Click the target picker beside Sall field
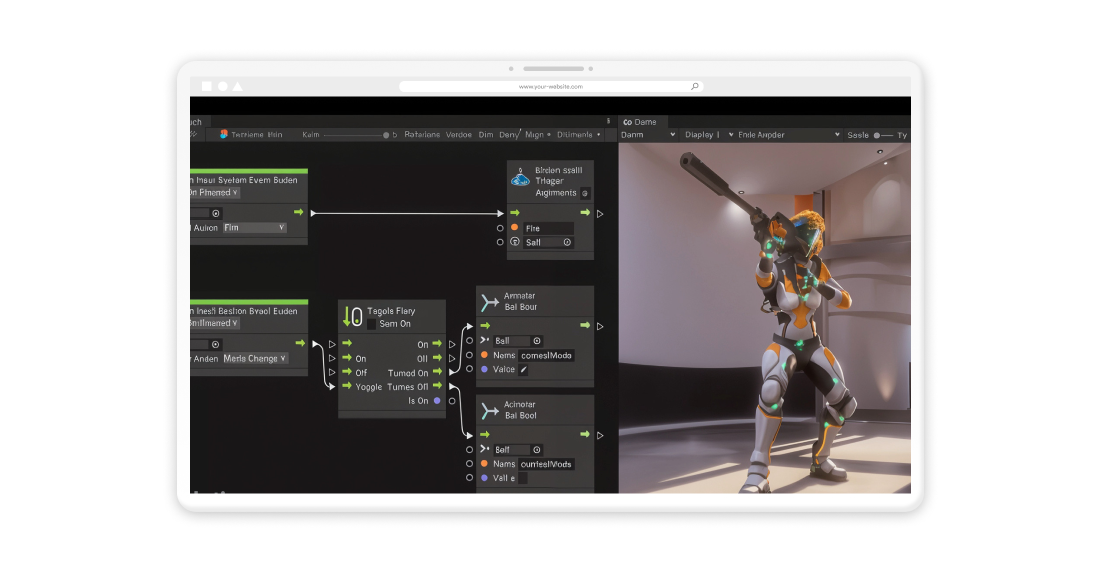The width and height of the screenshot is (1100, 573). (567, 242)
